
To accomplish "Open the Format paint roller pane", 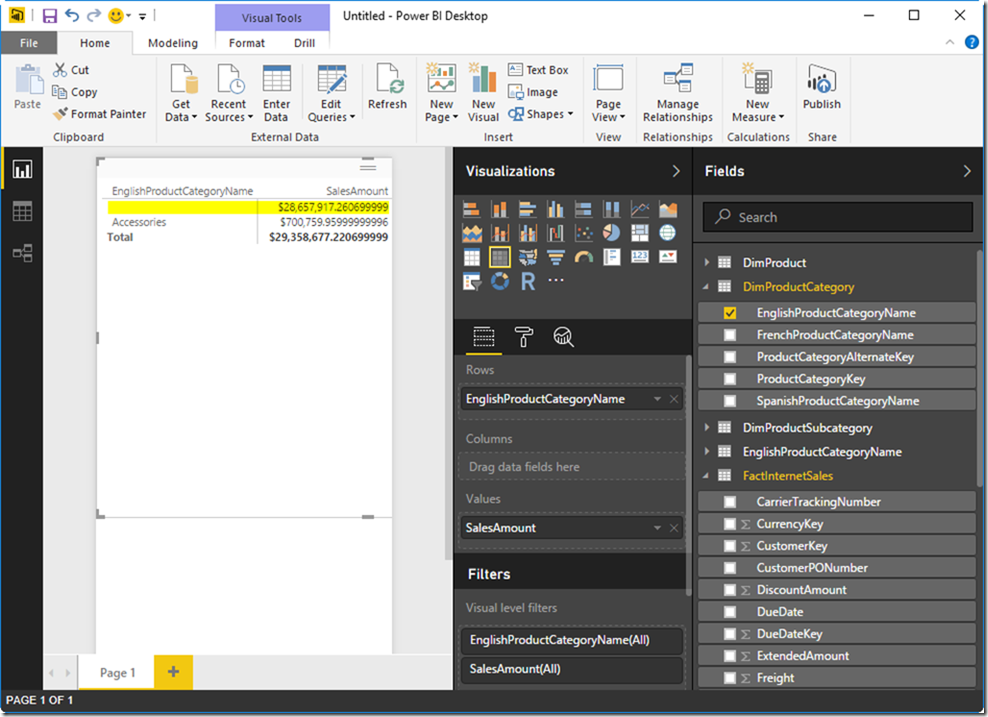I will 523,337.
